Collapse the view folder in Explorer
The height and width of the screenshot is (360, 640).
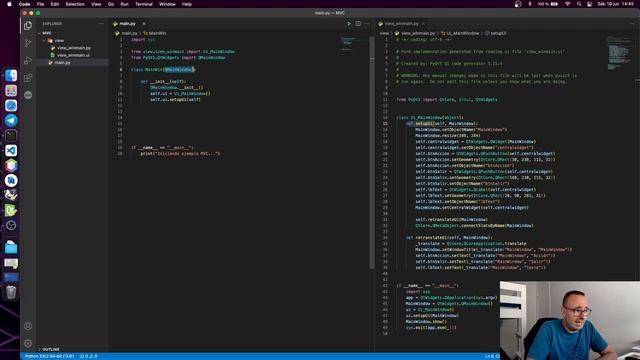click(59, 40)
